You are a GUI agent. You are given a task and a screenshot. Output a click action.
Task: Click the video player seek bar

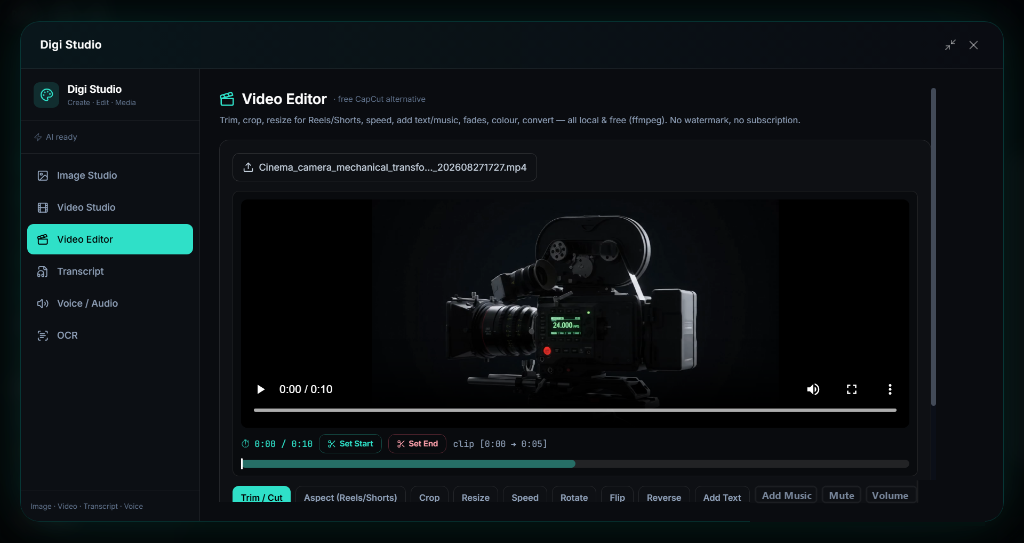[575, 410]
